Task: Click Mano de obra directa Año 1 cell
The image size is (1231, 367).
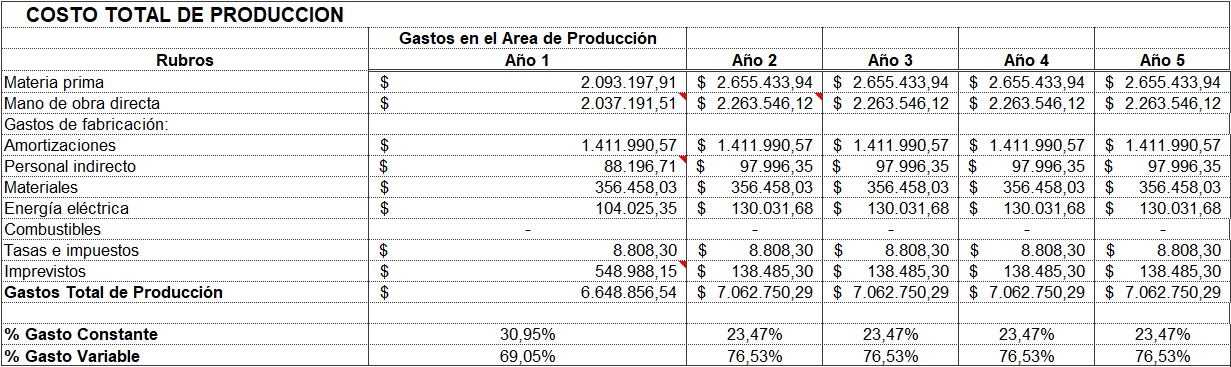Action: click(527, 103)
